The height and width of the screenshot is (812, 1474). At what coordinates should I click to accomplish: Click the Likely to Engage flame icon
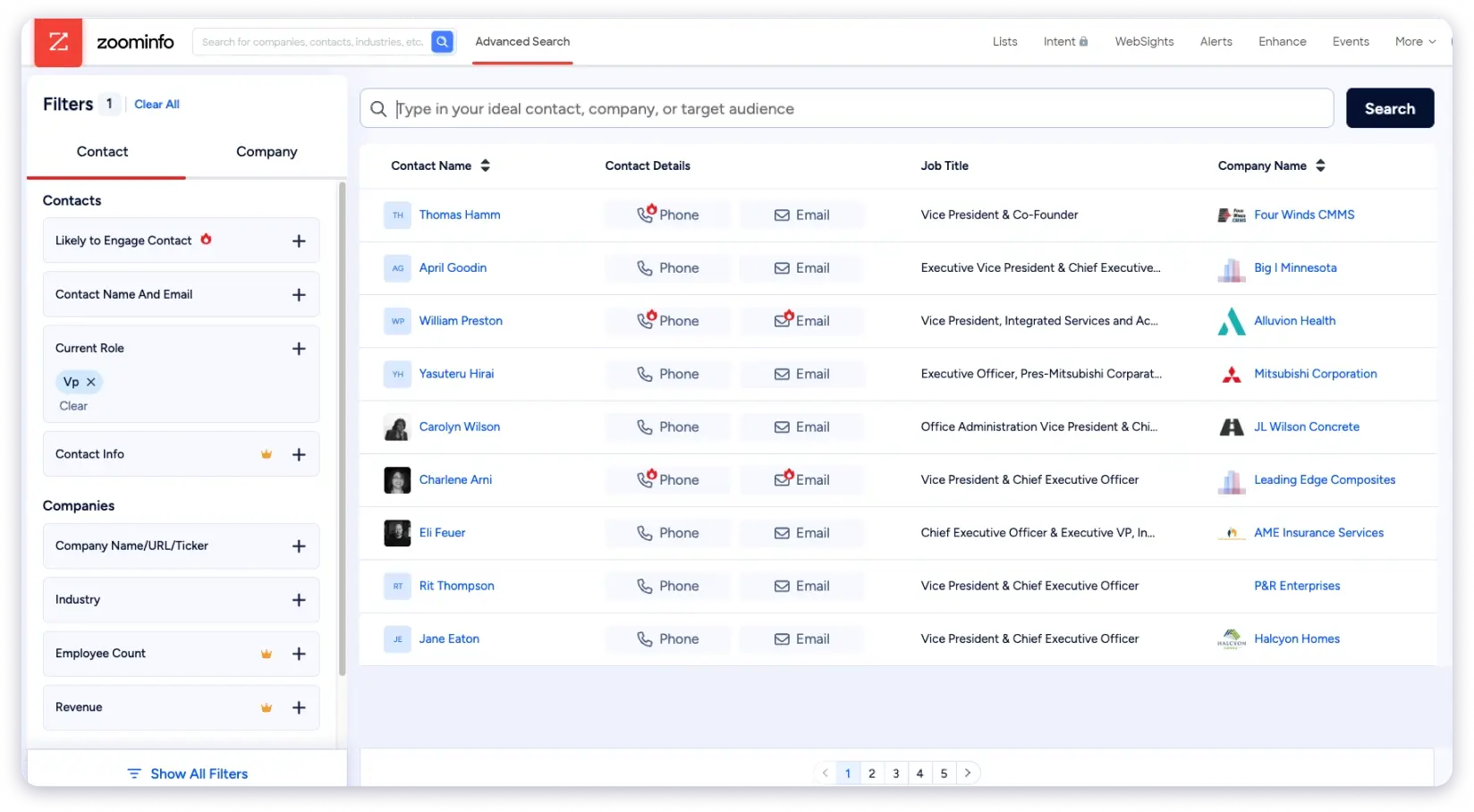click(206, 240)
